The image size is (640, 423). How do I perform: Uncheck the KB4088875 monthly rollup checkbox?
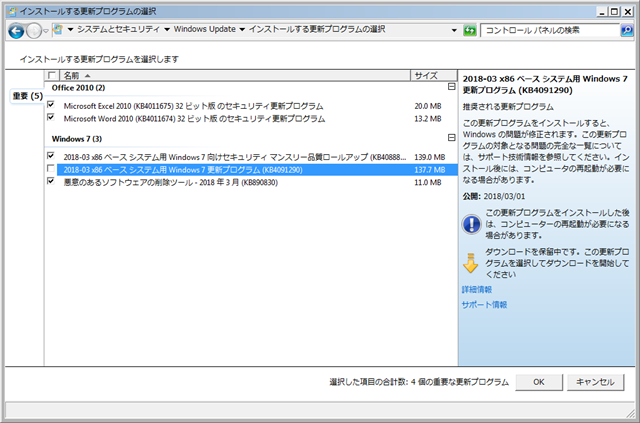pyautogui.click(x=51, y=156)
